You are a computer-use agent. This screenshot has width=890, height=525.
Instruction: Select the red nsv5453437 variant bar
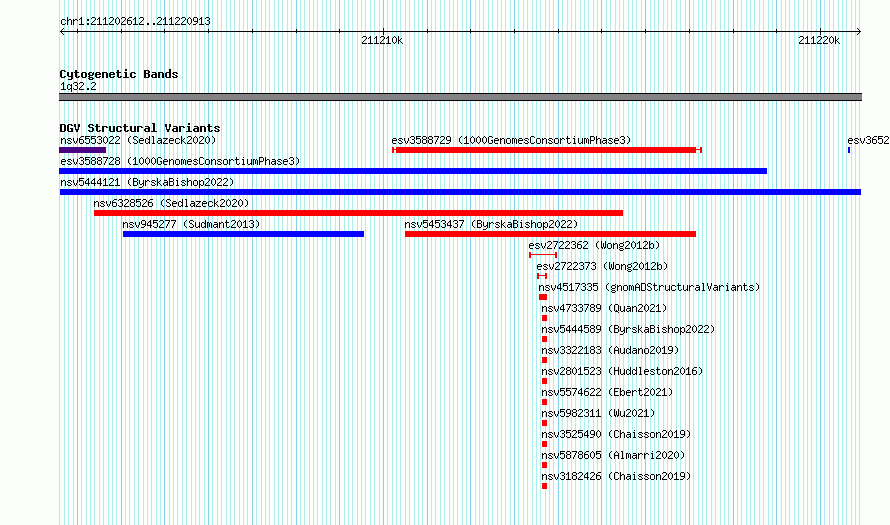(x=551, y=234)
